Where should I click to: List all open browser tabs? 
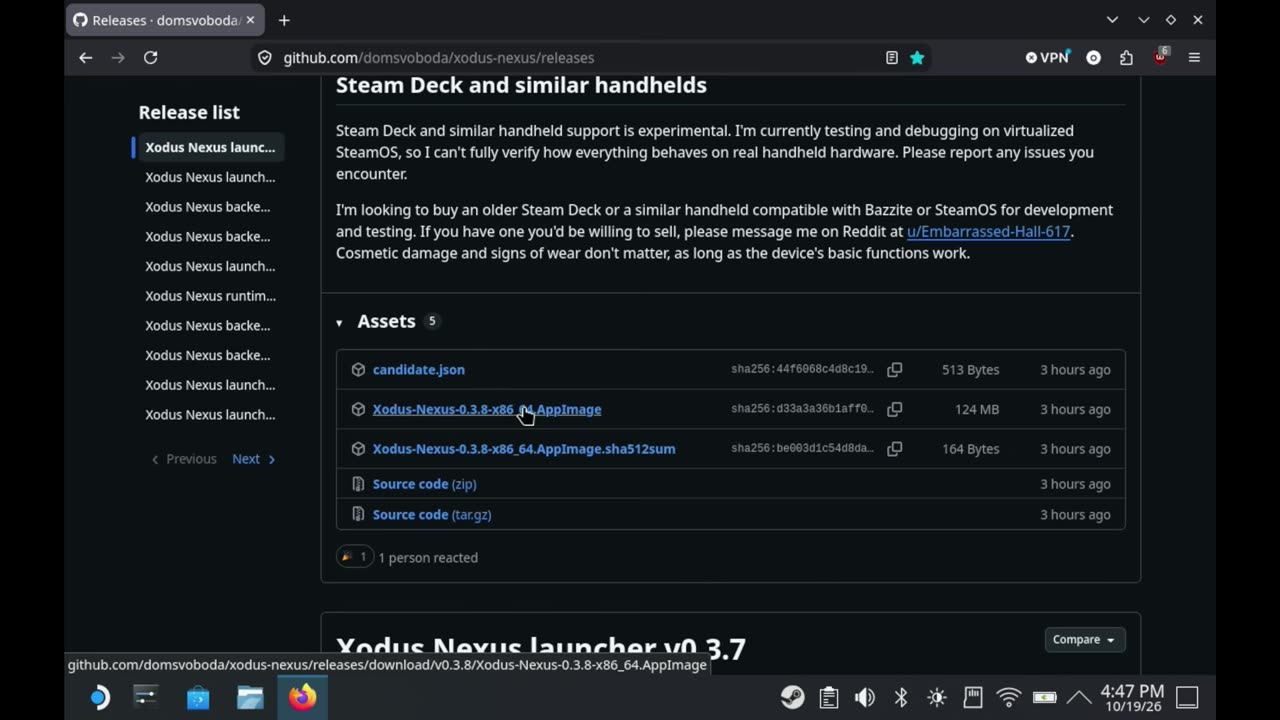pyautogui.click(x=1112, y=20)
